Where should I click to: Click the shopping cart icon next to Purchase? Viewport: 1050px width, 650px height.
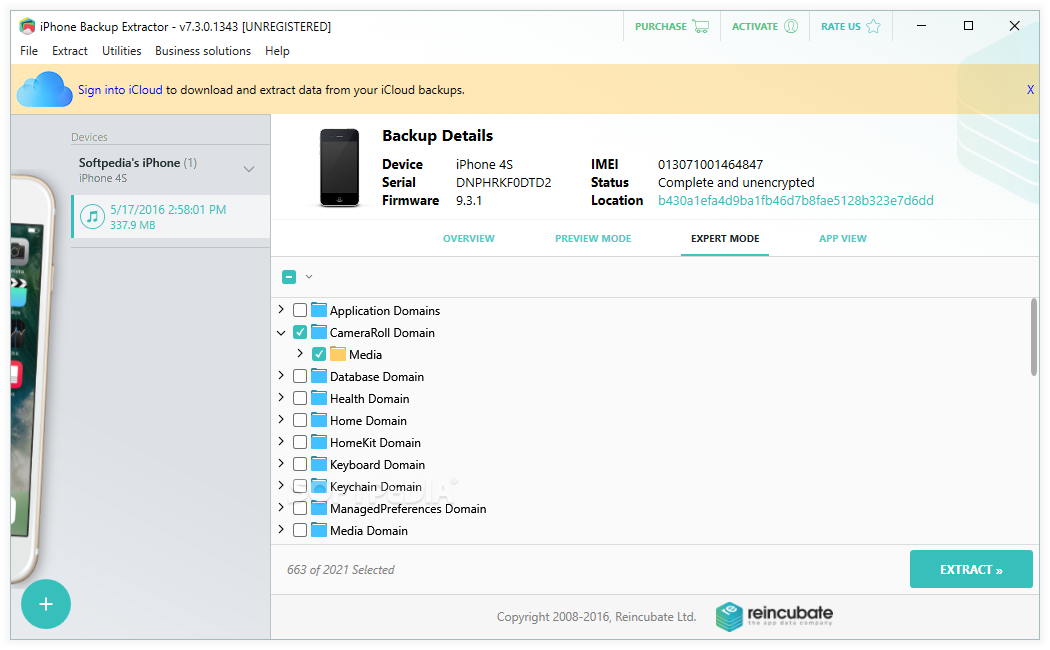tap(701, 27)
